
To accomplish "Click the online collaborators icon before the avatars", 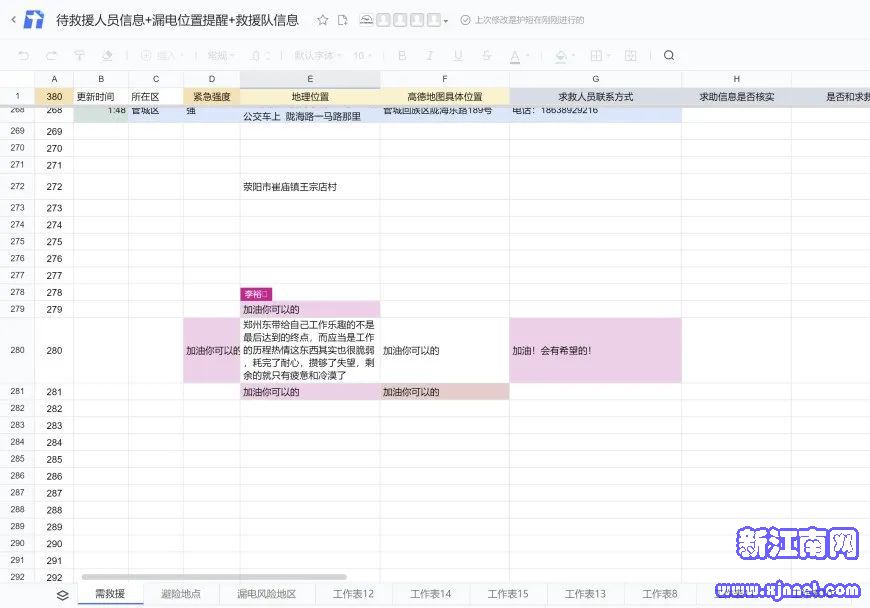I will pyautogui.click(x=366, y=20).
